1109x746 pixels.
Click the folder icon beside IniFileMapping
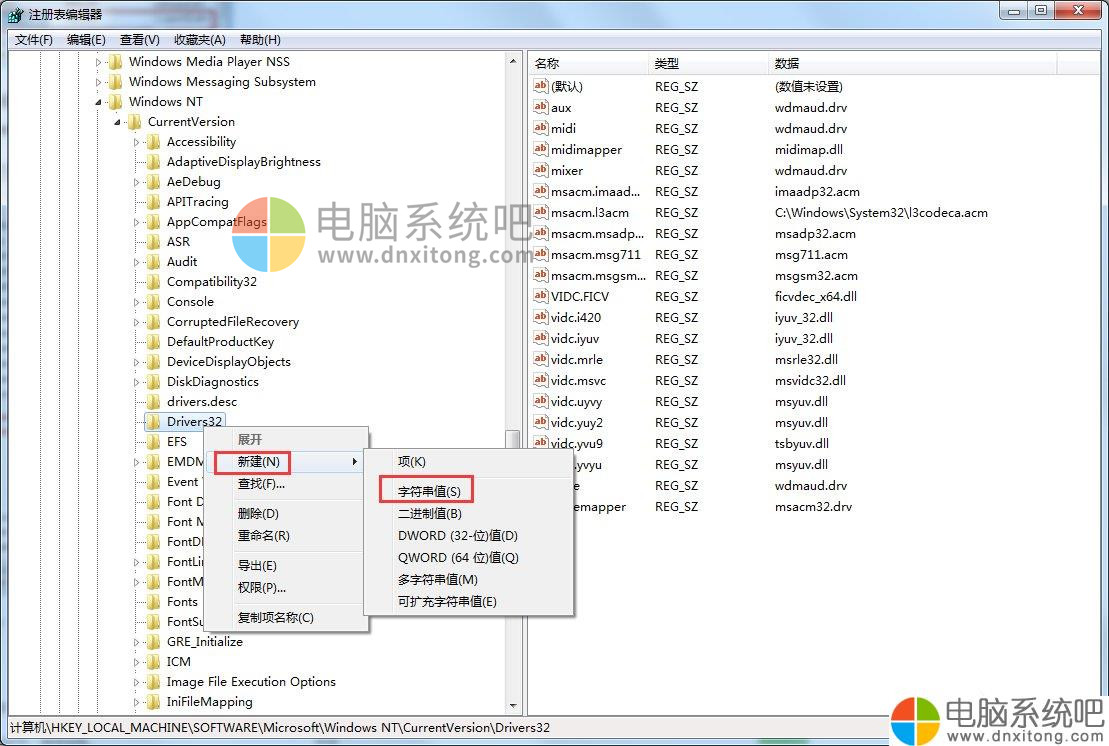(153, 702)
